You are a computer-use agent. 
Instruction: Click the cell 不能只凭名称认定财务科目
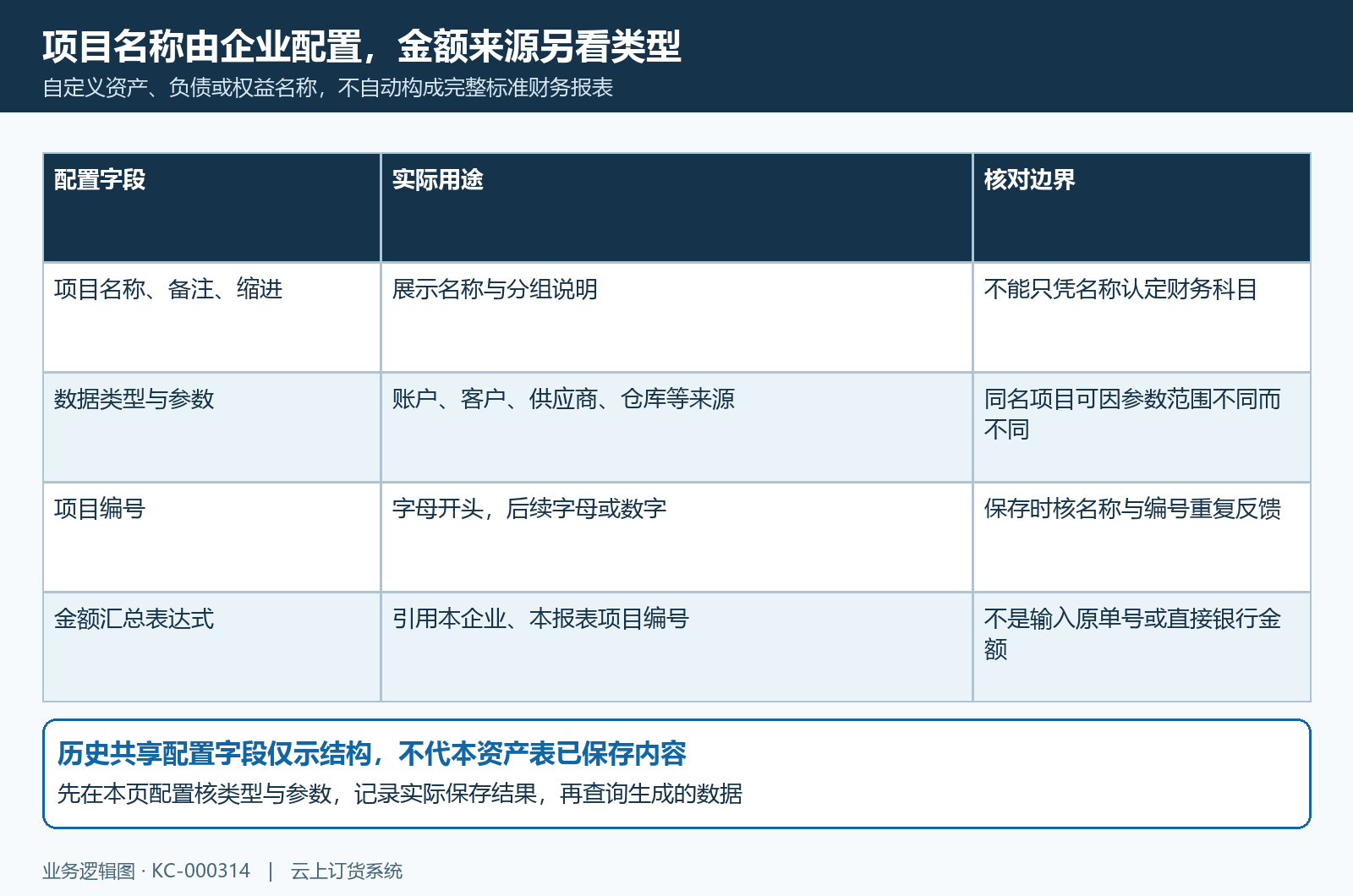[x=1142, y=318]
